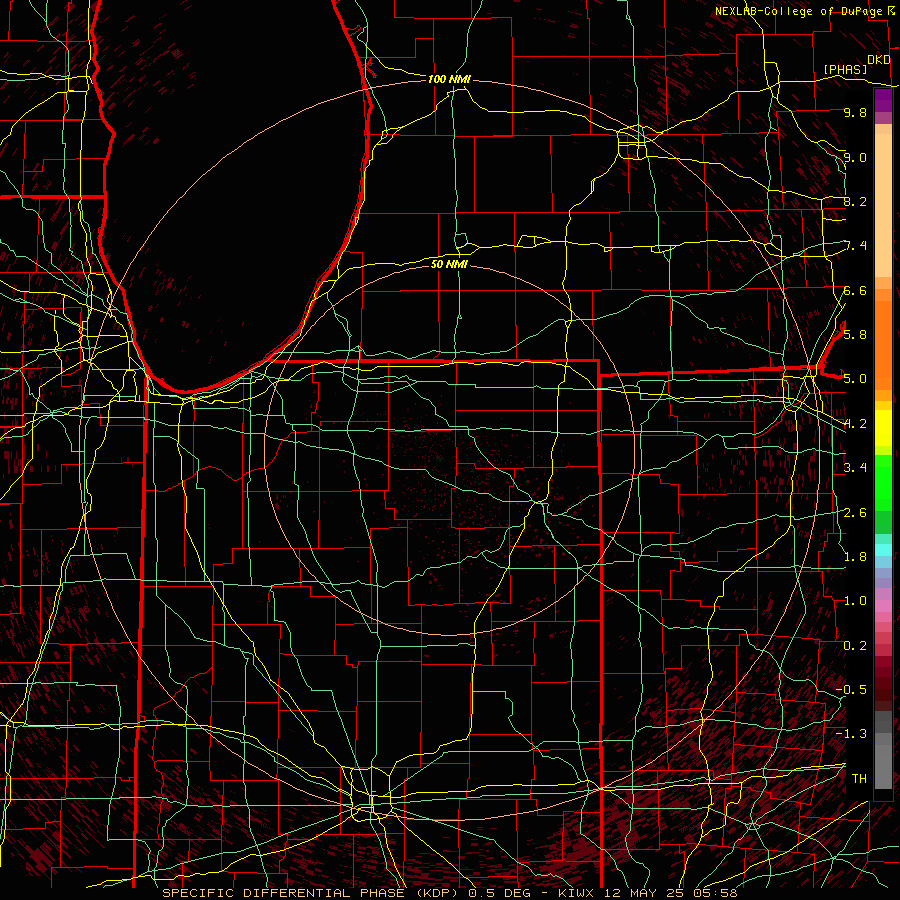Click the 7.4 value on the color scale

857,246
